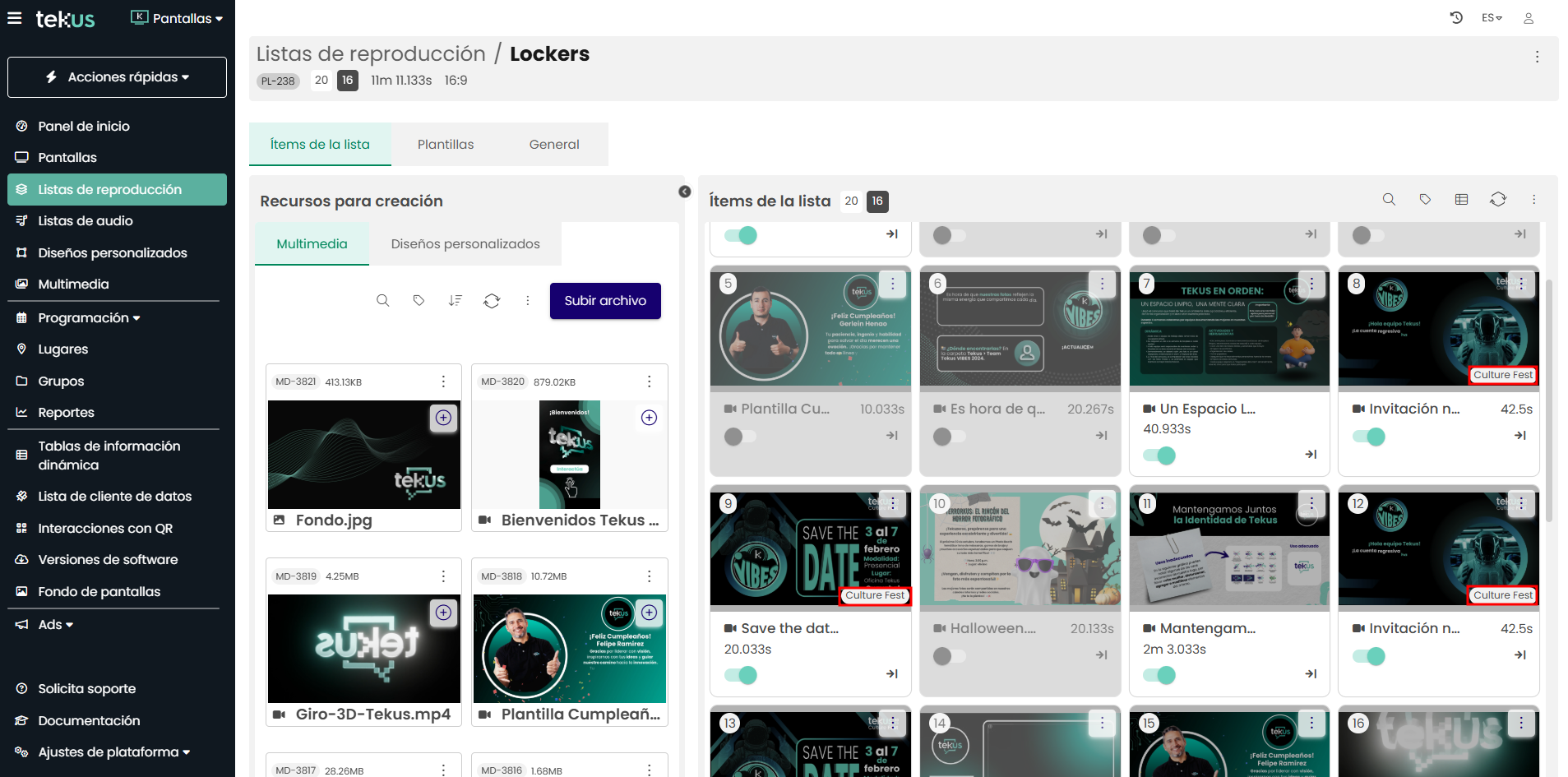This screenshot has height=777, width=1568.
Task: Click the sort icon in resources toolbar
Action: pos(455,301)
